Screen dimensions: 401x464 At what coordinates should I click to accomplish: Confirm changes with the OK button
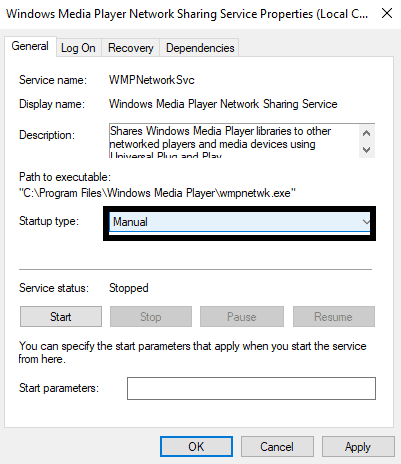tap(196, 447)
